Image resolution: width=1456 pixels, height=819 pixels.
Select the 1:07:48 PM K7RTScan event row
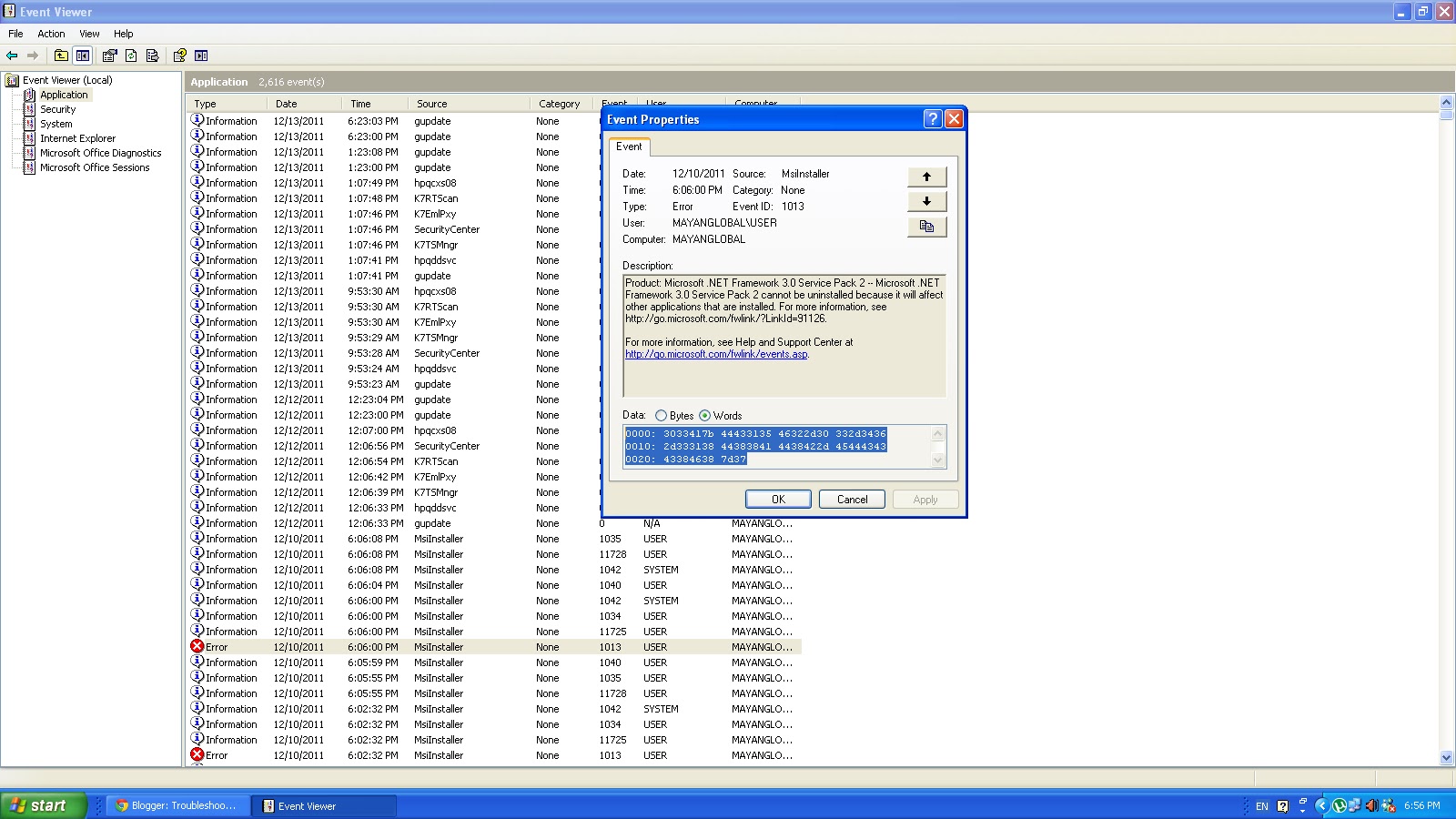click(494, 198)
